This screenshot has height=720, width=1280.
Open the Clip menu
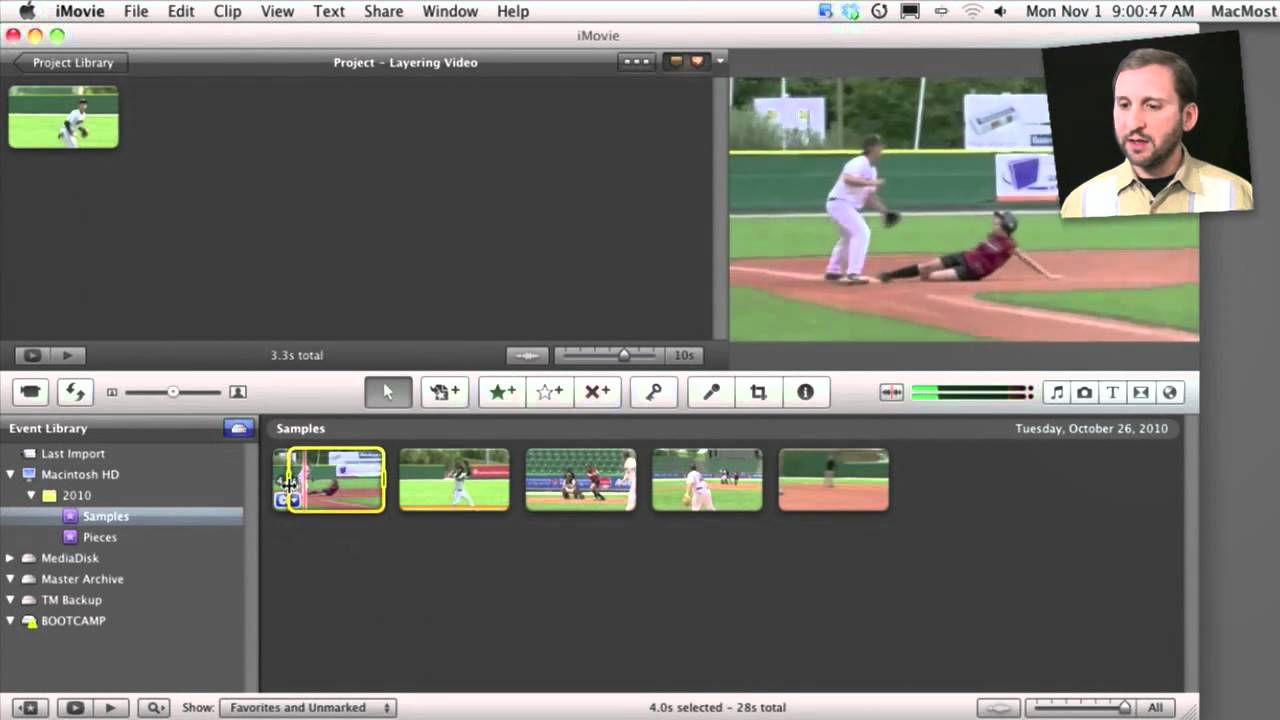(x=227, y=11)
